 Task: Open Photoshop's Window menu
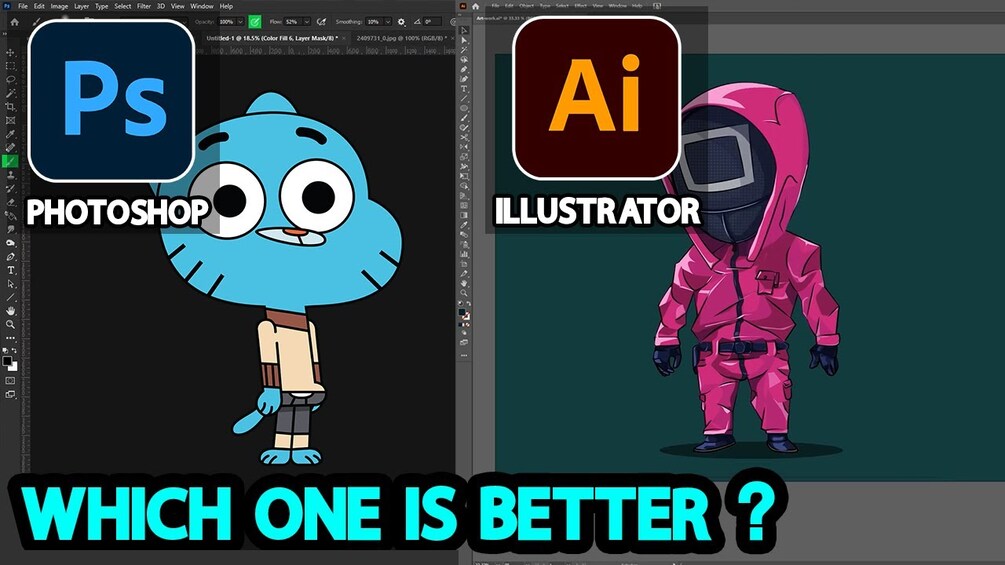click(x=202, y=6)
